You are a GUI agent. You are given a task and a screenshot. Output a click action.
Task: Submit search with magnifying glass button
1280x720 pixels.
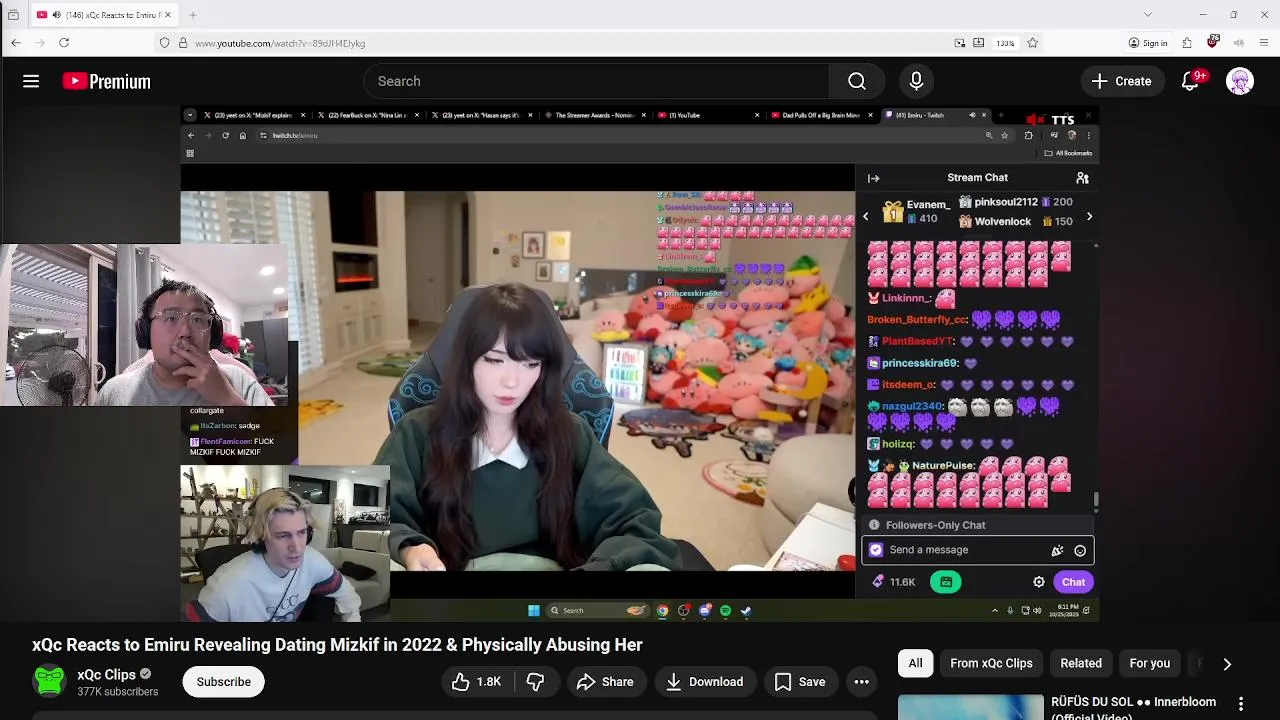pos(857,81)
